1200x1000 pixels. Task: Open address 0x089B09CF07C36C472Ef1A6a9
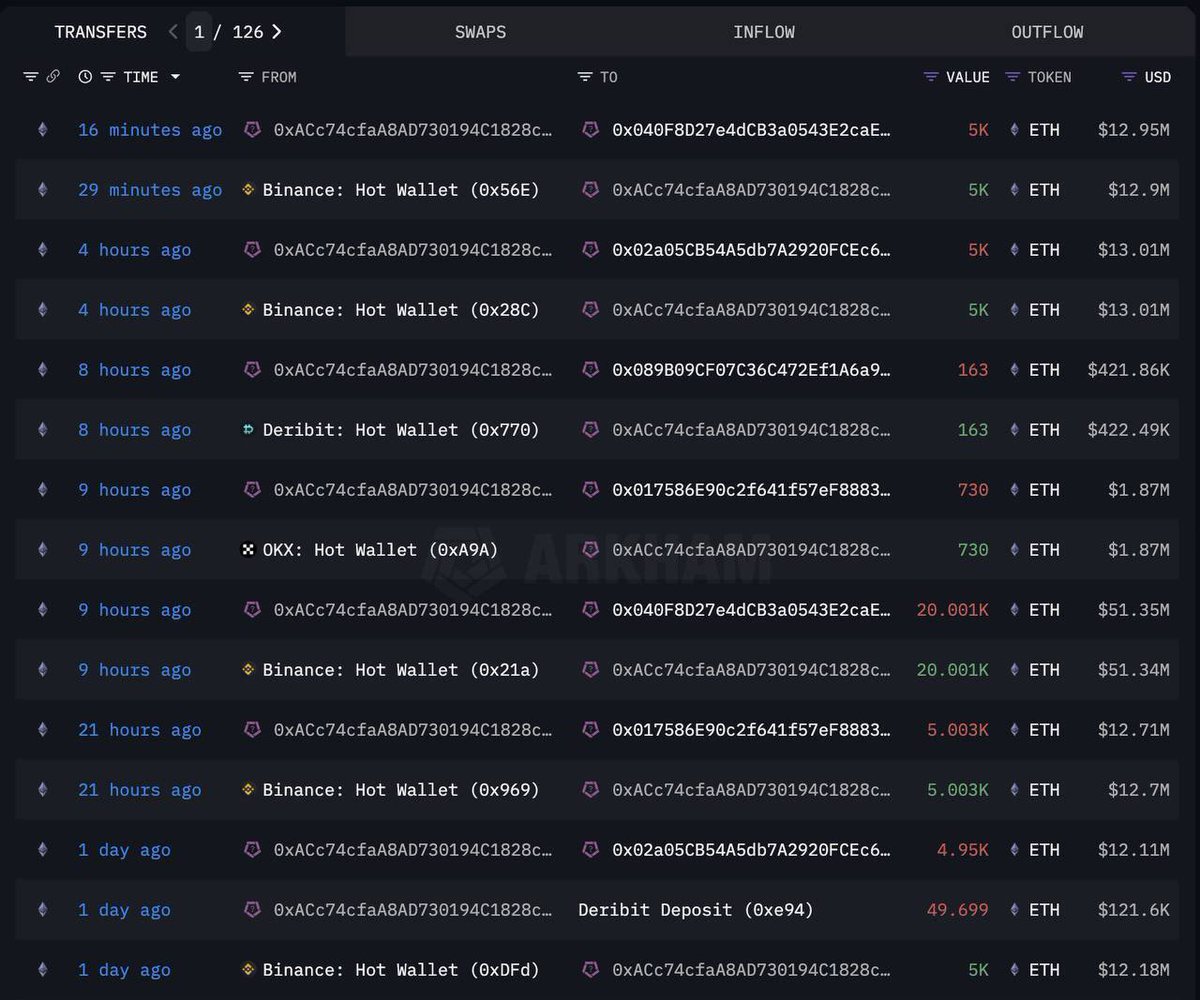click(751, 370)
